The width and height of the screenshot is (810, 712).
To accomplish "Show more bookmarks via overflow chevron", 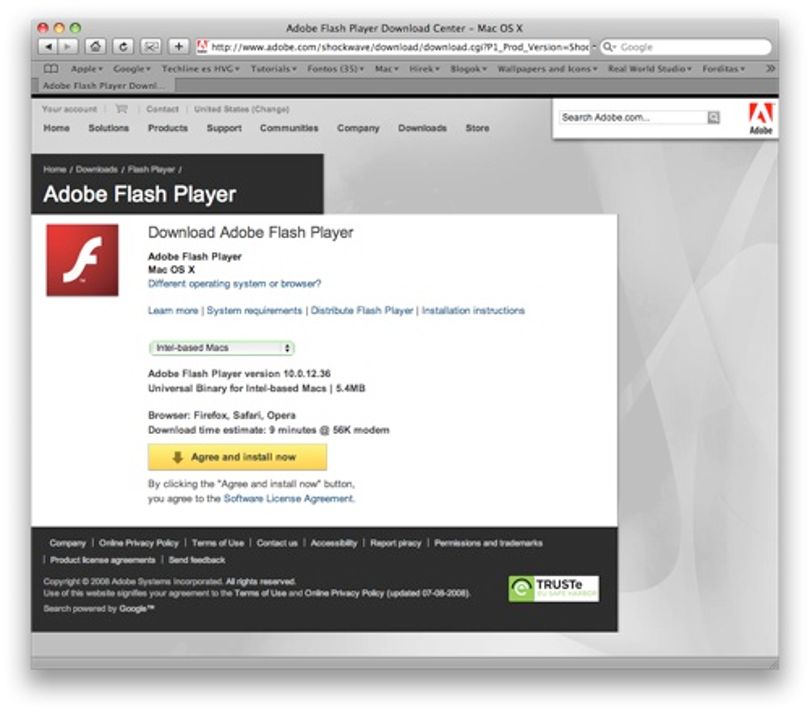I will 770,69.
